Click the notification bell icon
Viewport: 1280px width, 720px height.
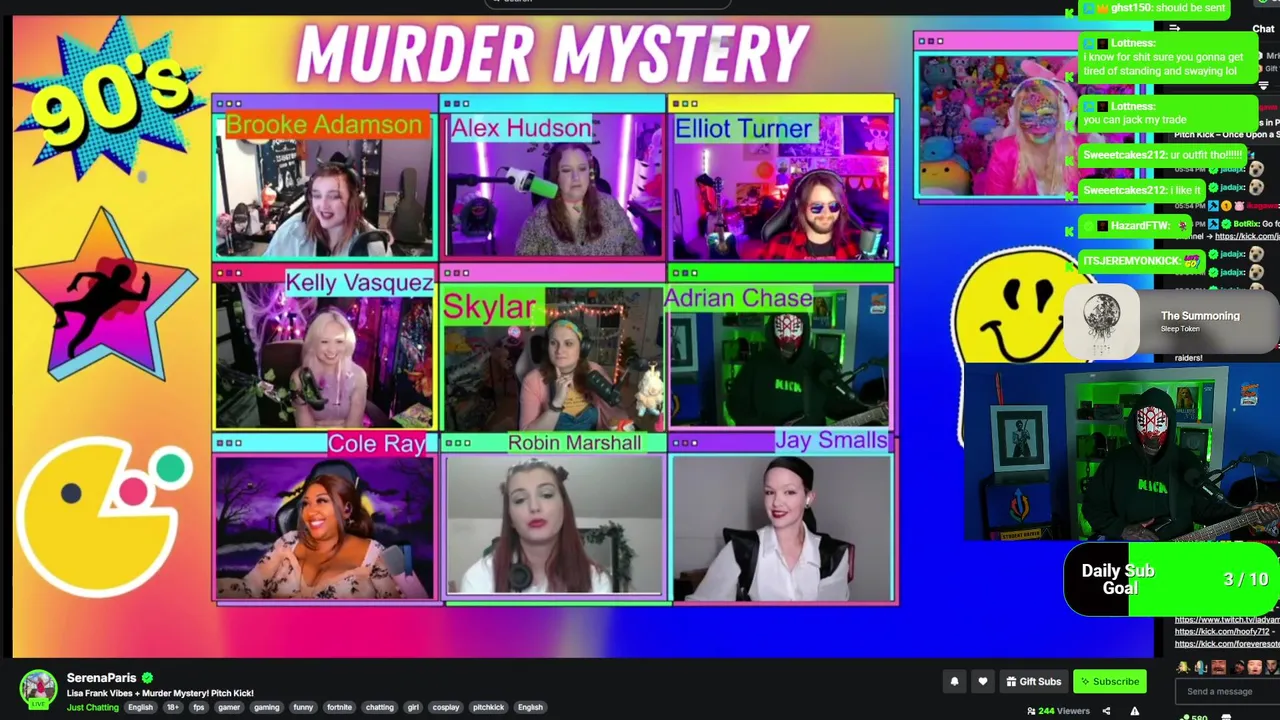pyautogui.click(x=954, y=682)
